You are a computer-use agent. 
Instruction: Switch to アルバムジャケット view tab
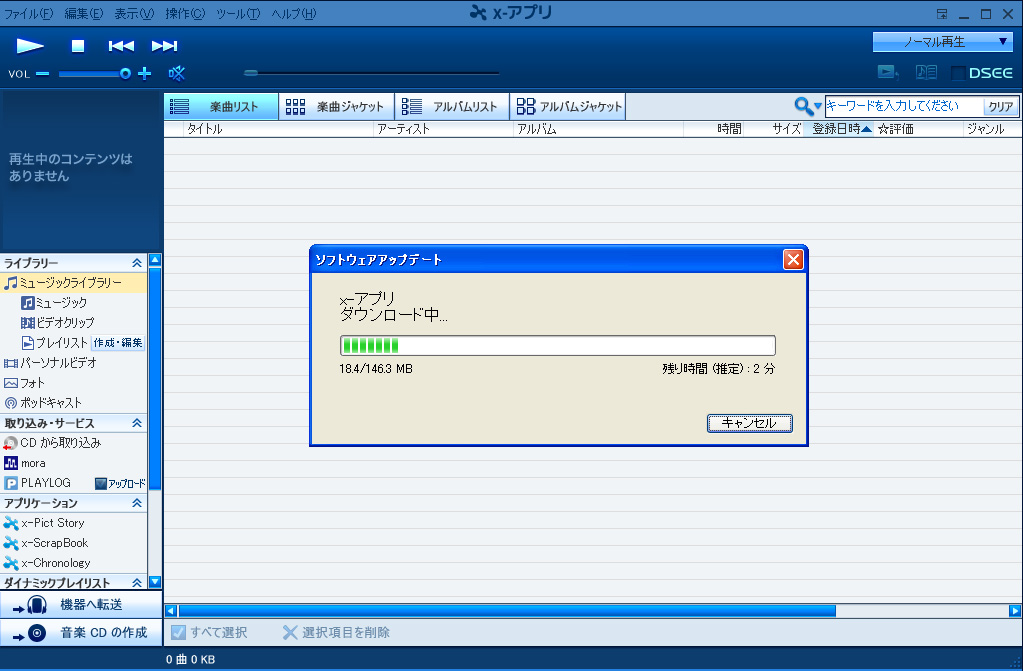click(x=568, y=106)
